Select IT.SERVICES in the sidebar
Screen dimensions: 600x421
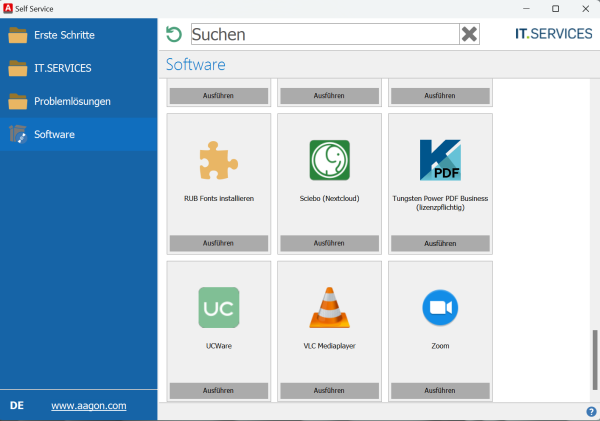click(x=62, y=68)
